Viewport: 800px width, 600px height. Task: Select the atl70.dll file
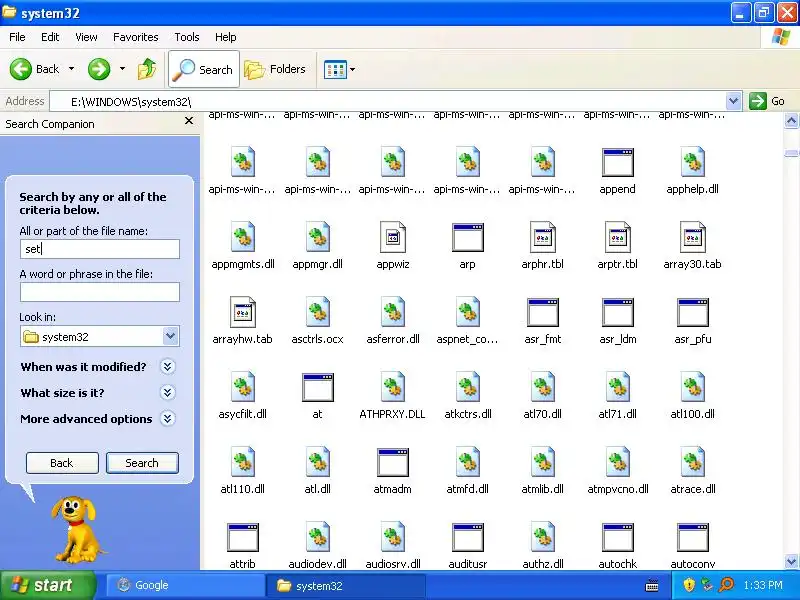[x=542, y=396]
